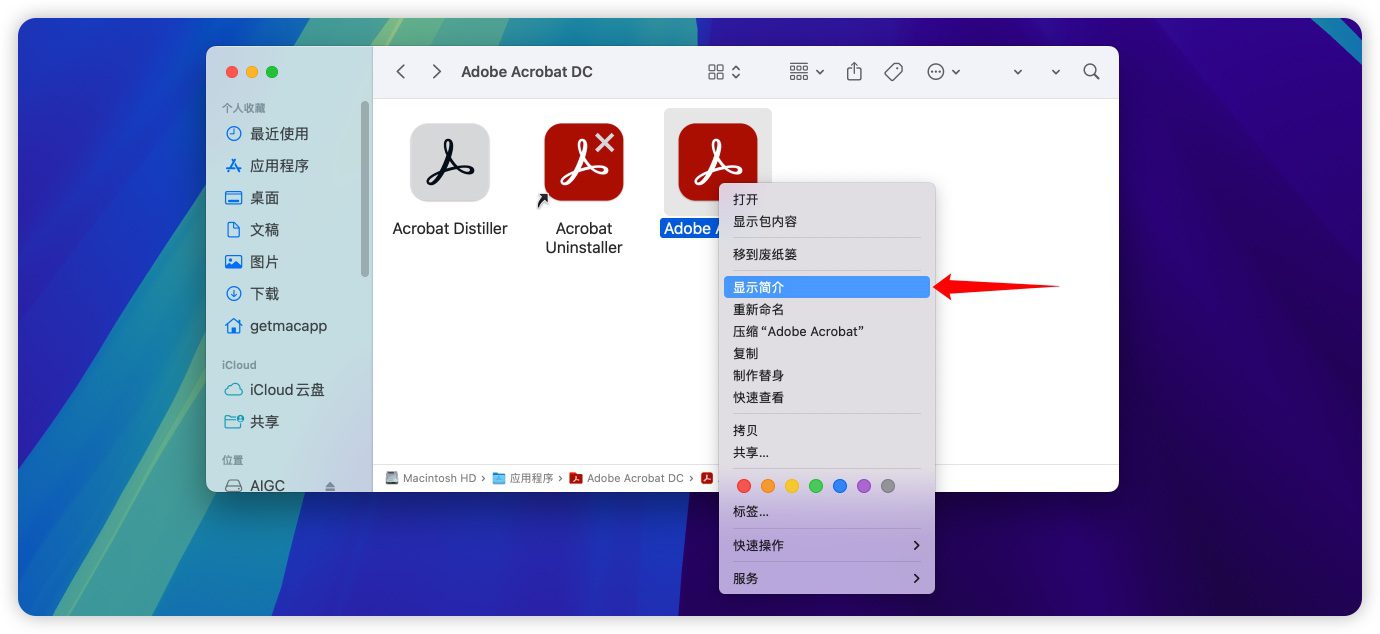The image size is (1380, 634).
Task: Open the Finder search magnifier
Action: click(x=1091, y=72)
